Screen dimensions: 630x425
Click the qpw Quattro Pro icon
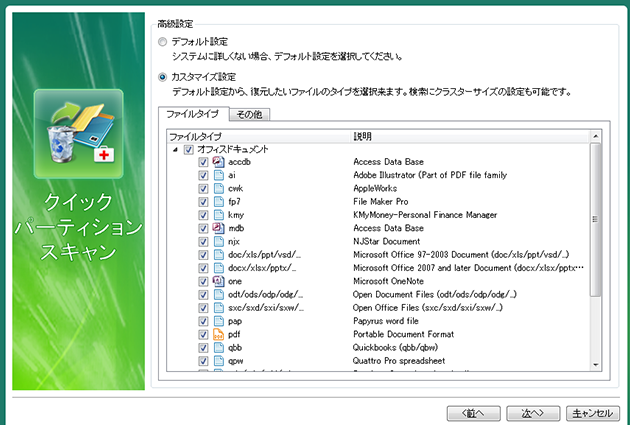(x=218, y=361)
